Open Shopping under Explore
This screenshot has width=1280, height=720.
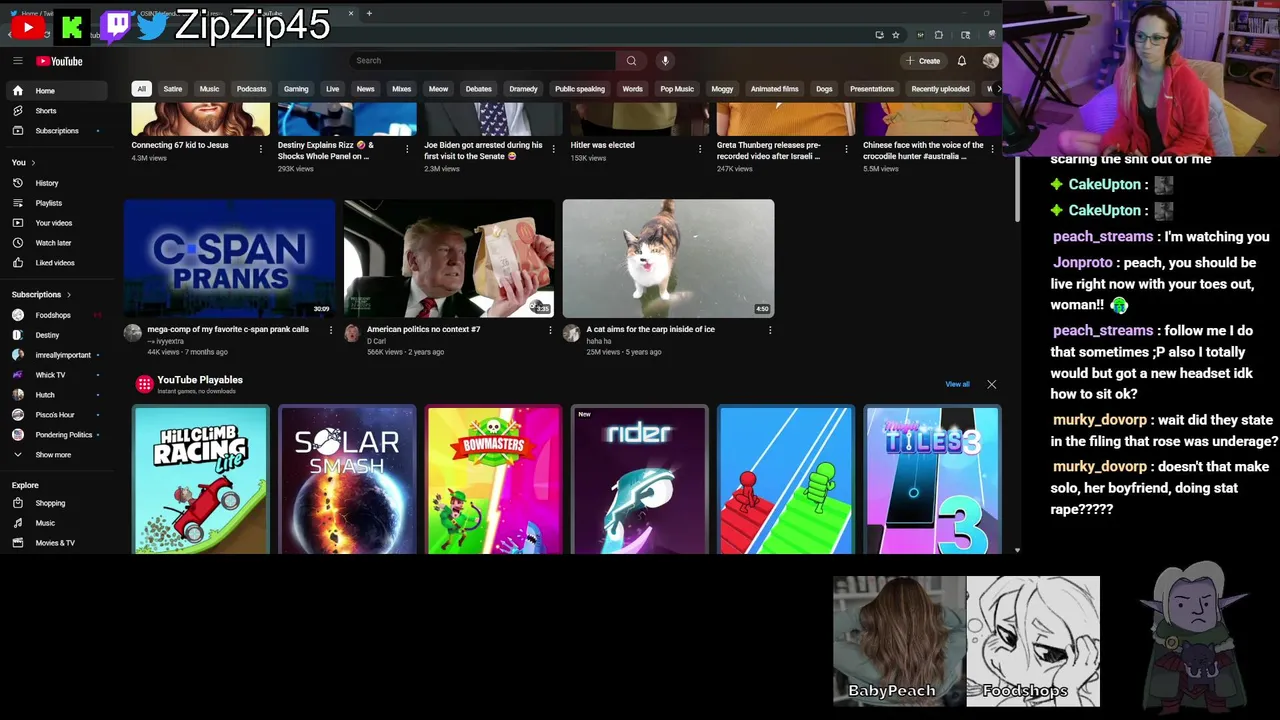58,503
